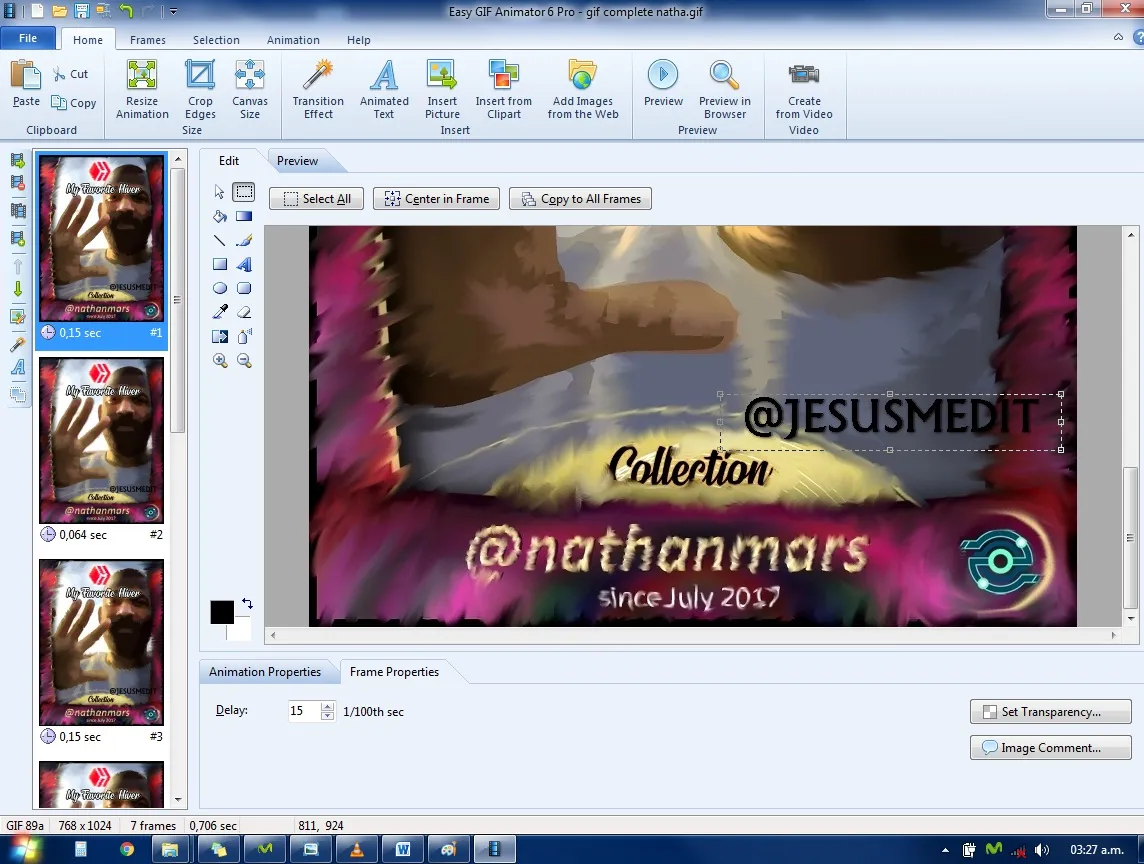
Task: Open the Selection ribbon tab
Action: 216,40
